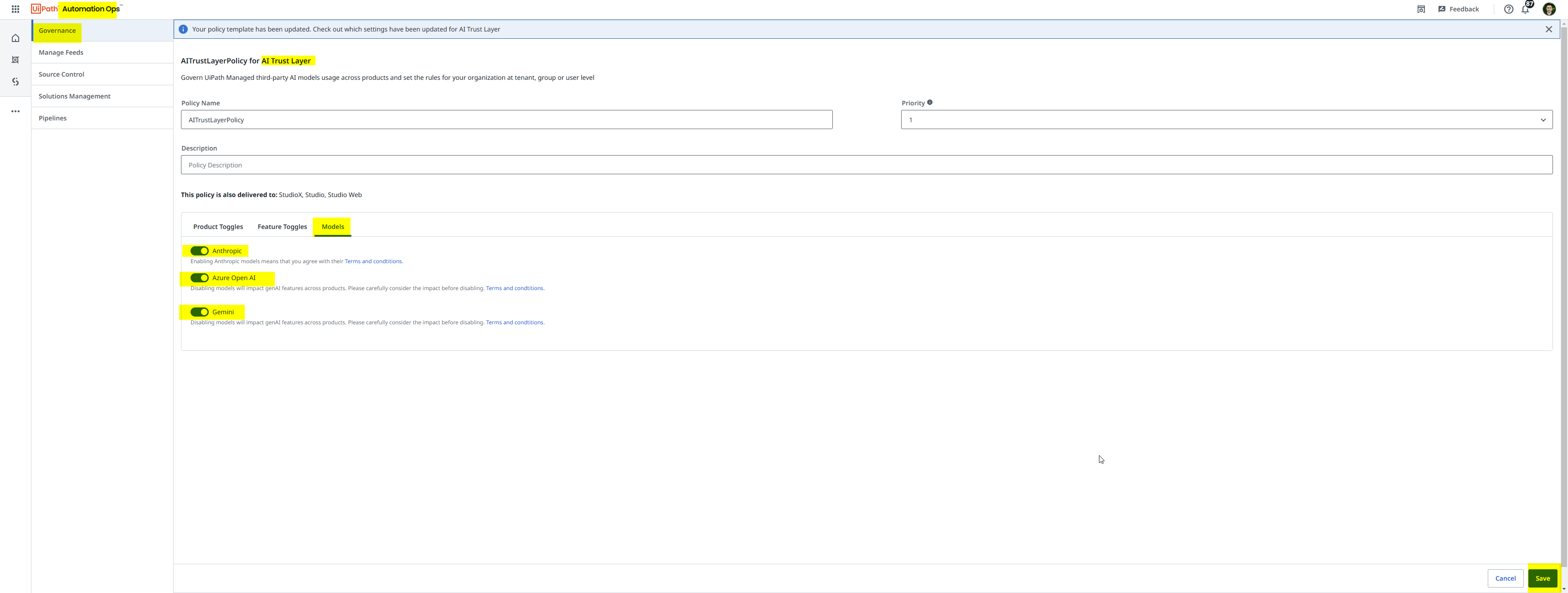Expand the Priority dropdown
1568x593 pixels.
point(1227,120)
